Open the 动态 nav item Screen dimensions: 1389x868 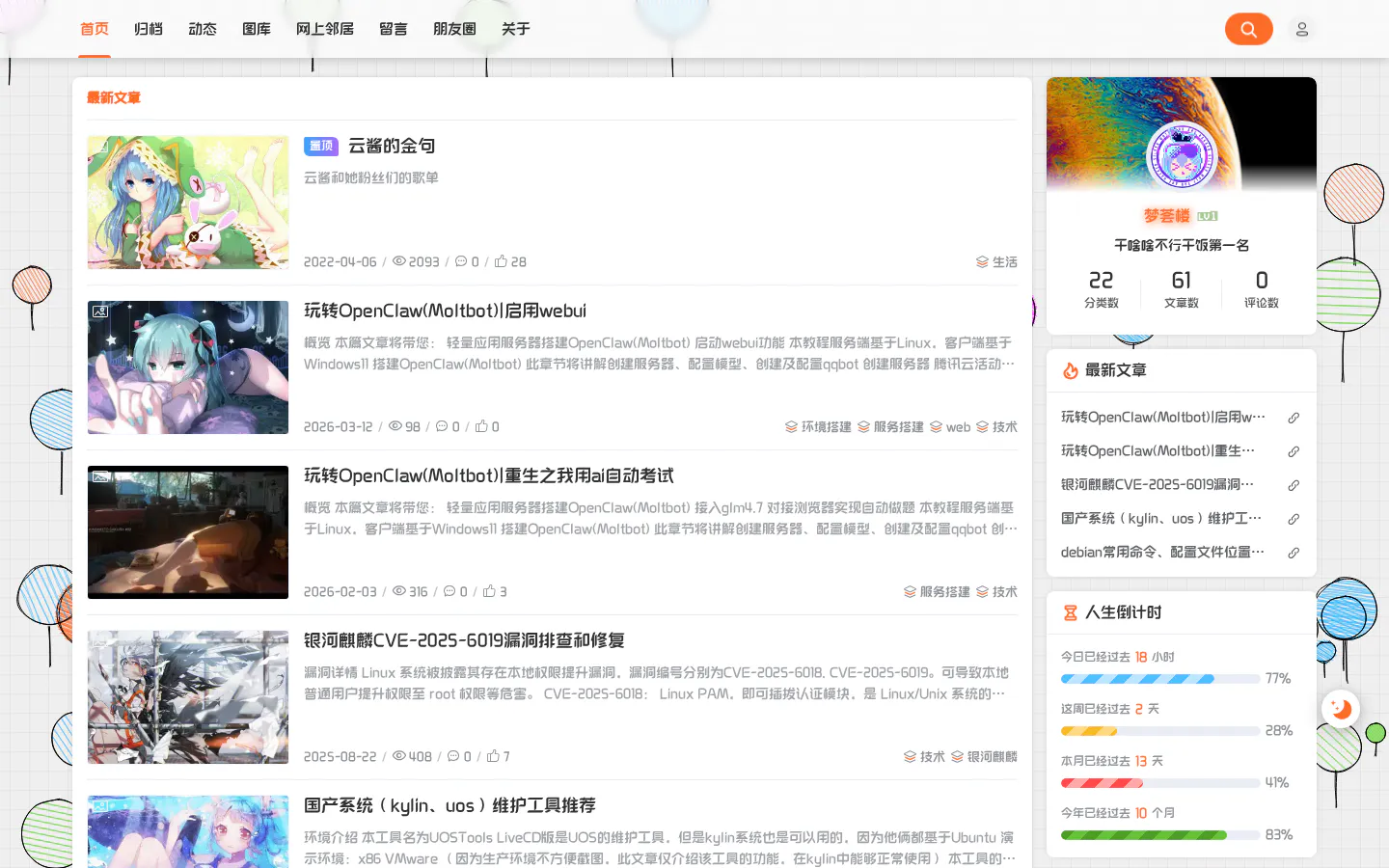[x=203, y=29]
